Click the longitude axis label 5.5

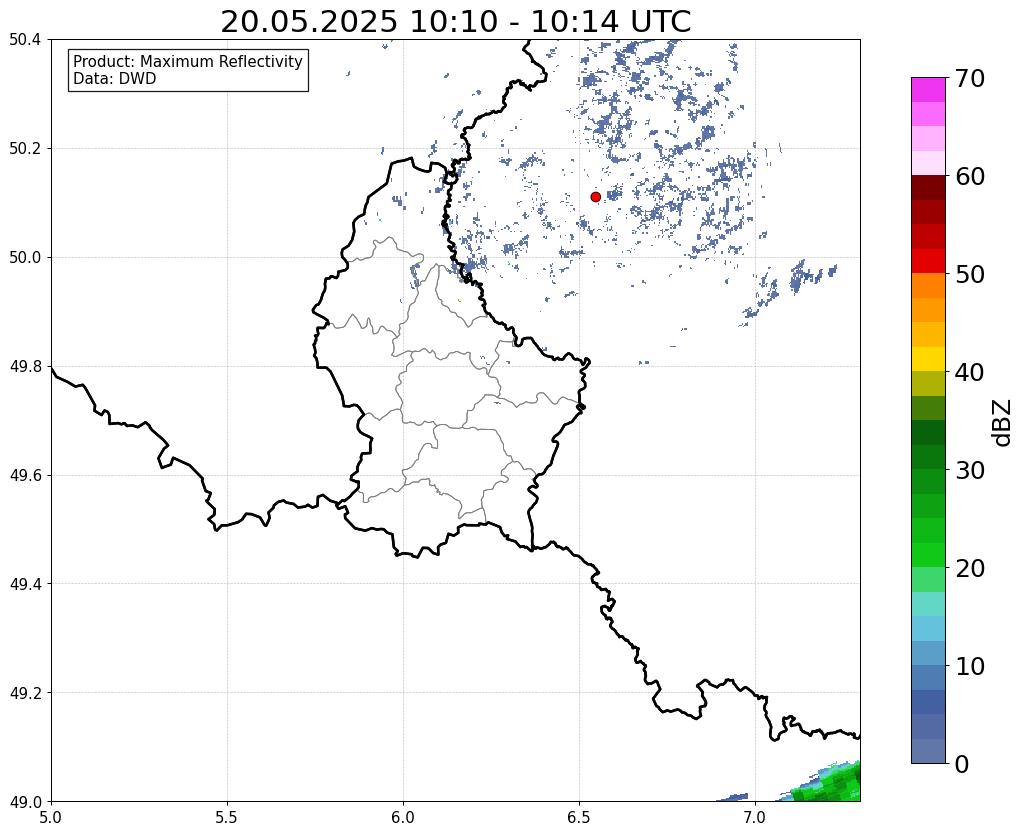[x=227, y=817]
